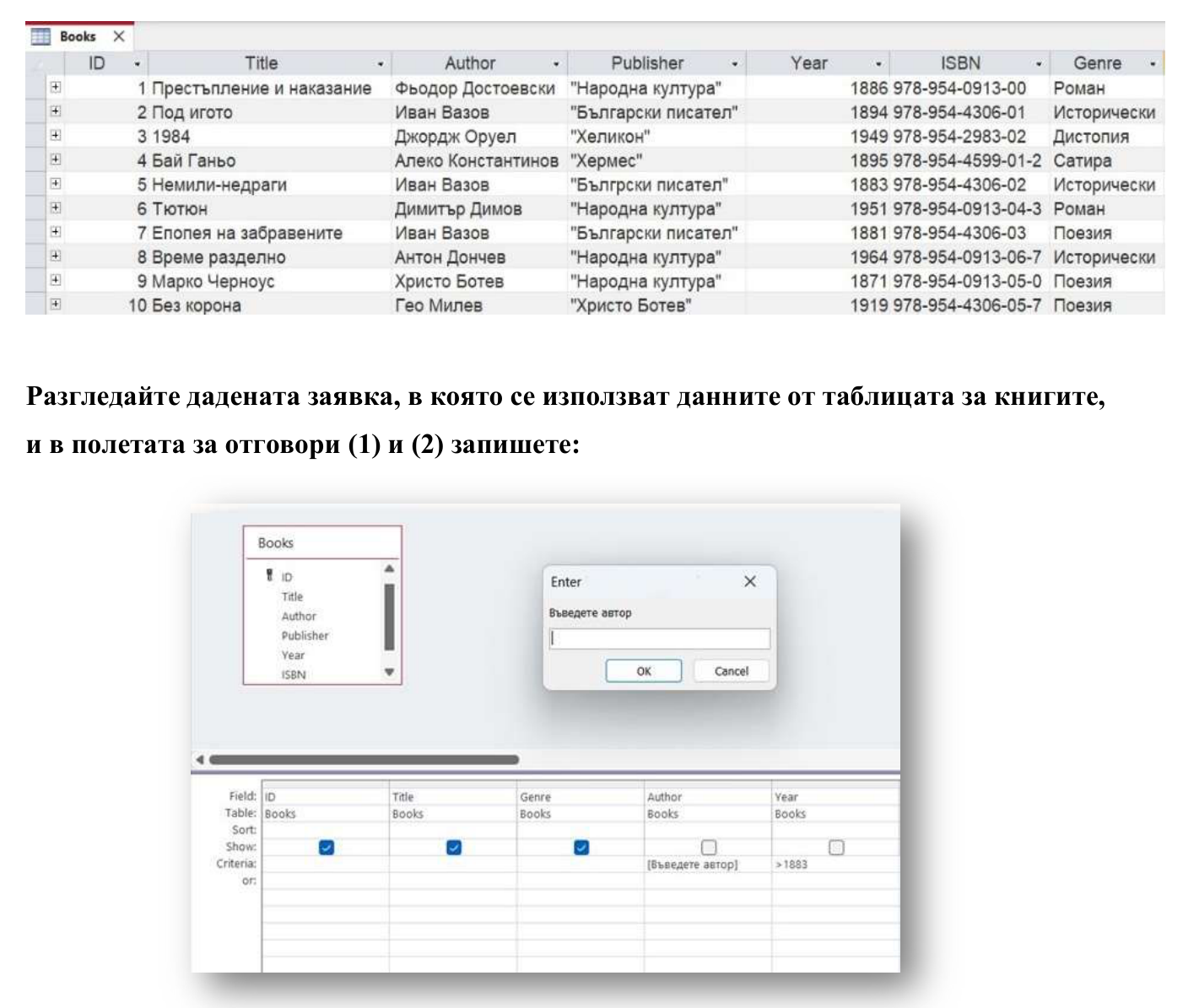Toggle Show checkbox for Genre field
Image resolution: width=1183 pixels, height=1008 pixels.
click(x=581, y=848)
